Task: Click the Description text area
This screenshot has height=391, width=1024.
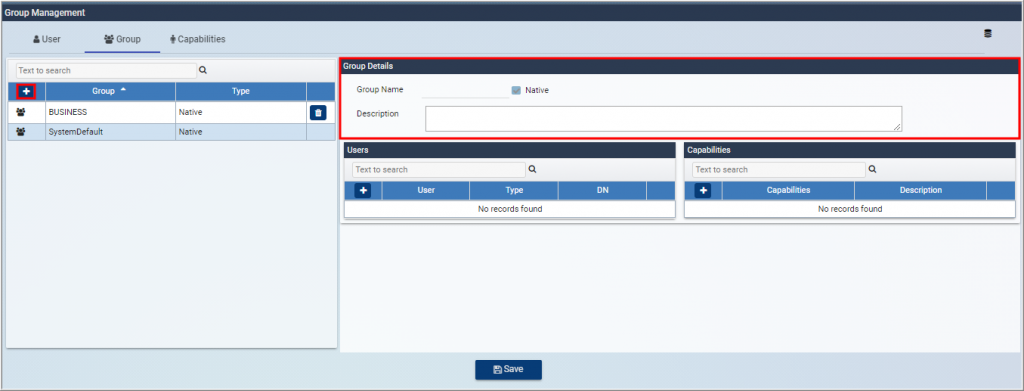Action: (664, 119)
